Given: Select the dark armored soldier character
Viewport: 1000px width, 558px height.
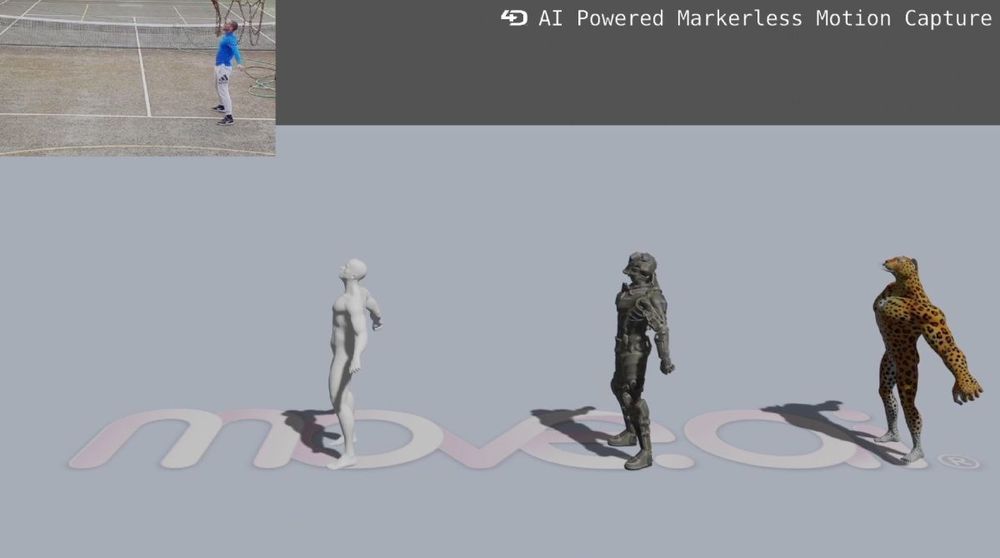Looking at the screenshot, I should click(x=637, y=360).
